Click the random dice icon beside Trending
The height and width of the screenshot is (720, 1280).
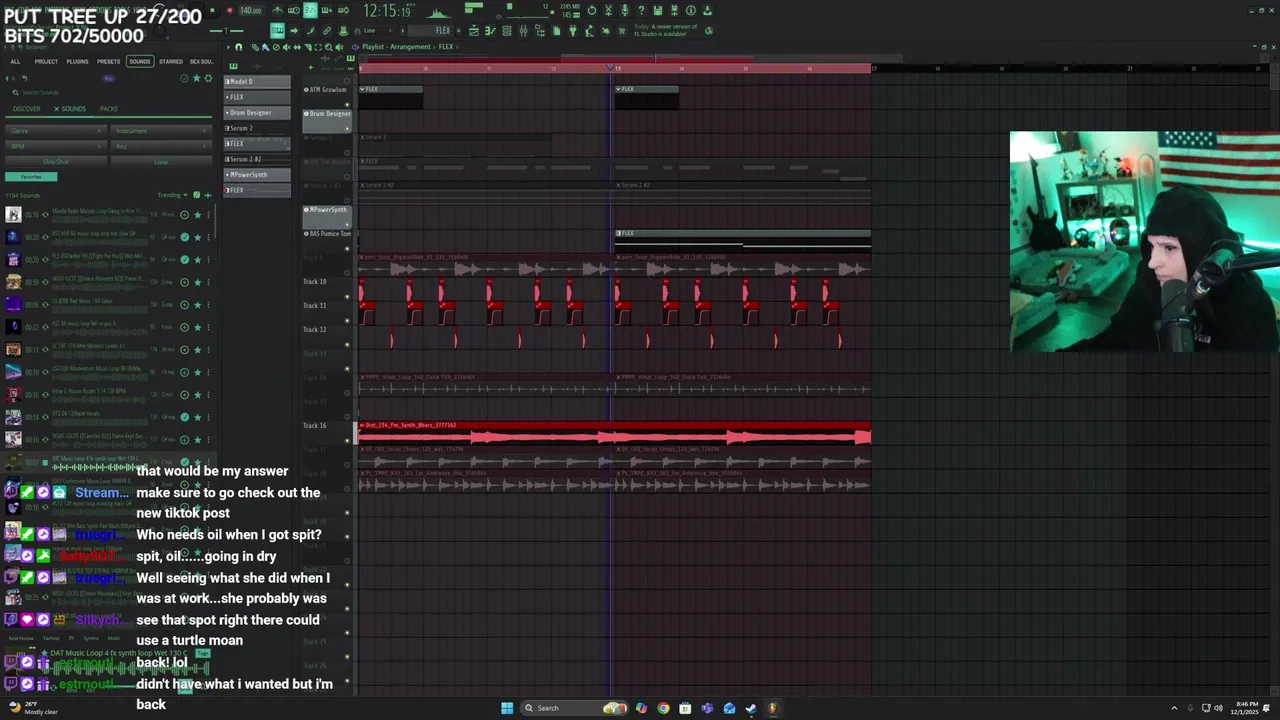[197, 195]
